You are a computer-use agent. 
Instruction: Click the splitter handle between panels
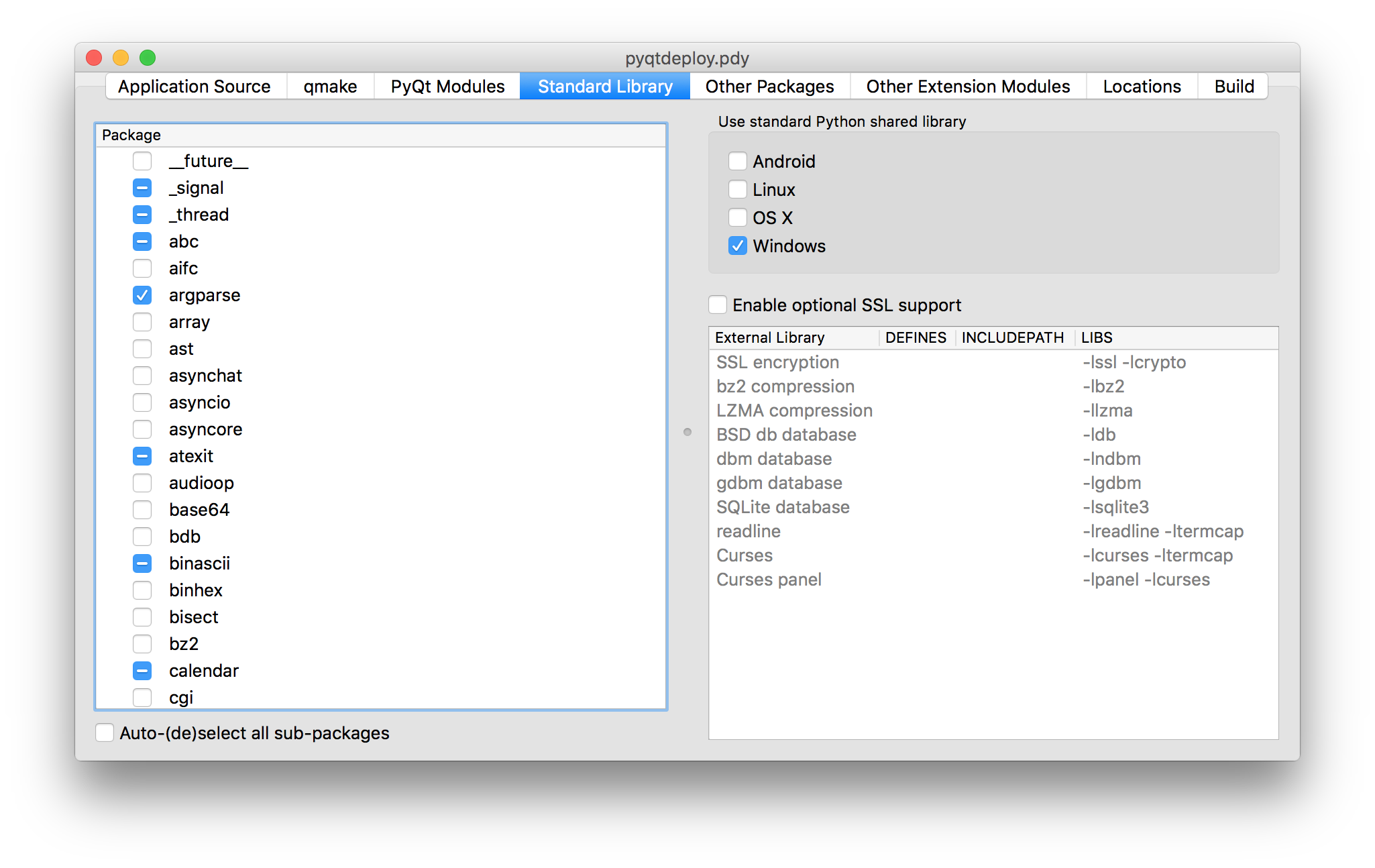[687, 432]
